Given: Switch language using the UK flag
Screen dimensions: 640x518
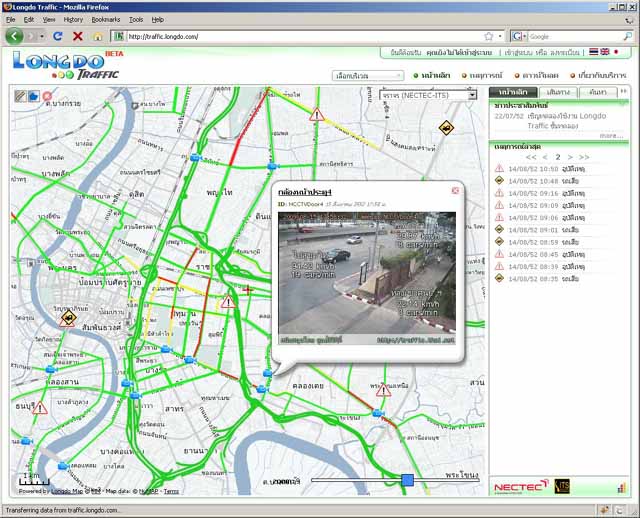Looking at the screenshot, I should point(605,52).
